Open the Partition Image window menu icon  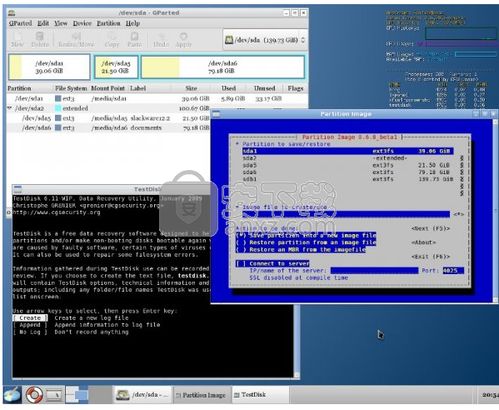216,114
